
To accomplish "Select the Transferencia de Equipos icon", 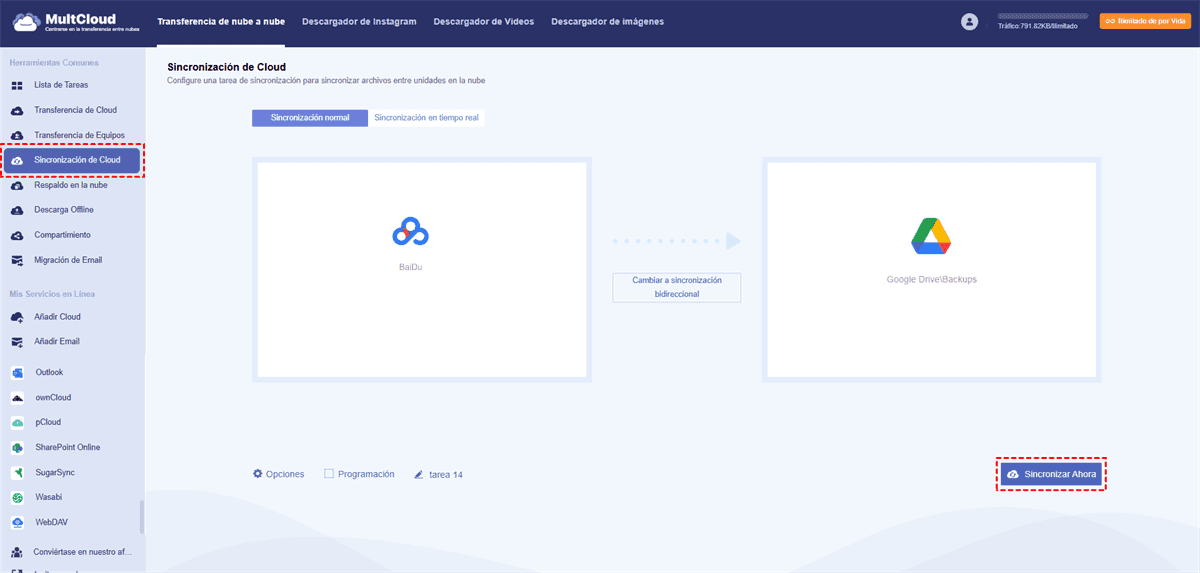I will click(x=17, y=135).
